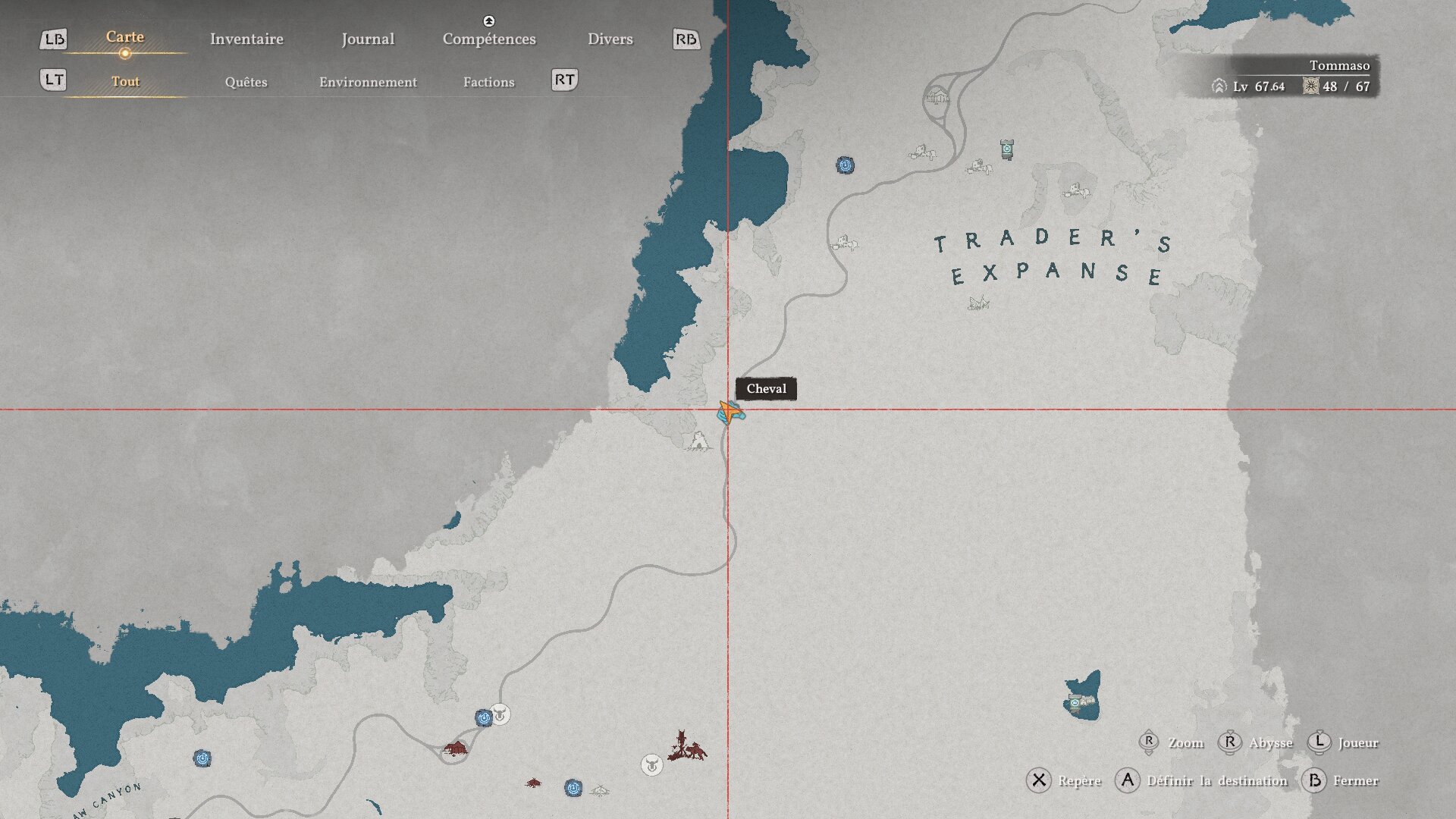Select the blue waypoint icon near Claw Canyon
1456x819 pixels.
coord(202,758)
